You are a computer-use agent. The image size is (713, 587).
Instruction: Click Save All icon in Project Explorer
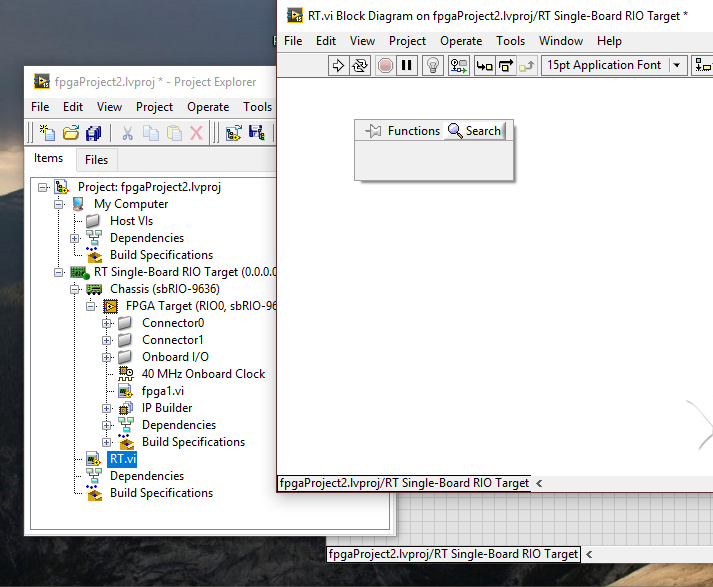click(94, 133)
